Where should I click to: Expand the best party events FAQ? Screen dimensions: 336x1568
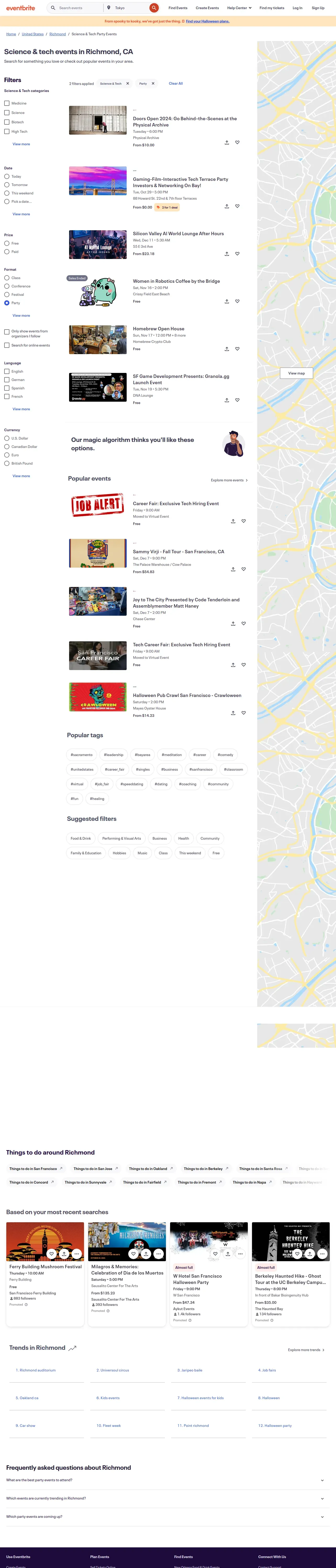(x=168, y=1480)
